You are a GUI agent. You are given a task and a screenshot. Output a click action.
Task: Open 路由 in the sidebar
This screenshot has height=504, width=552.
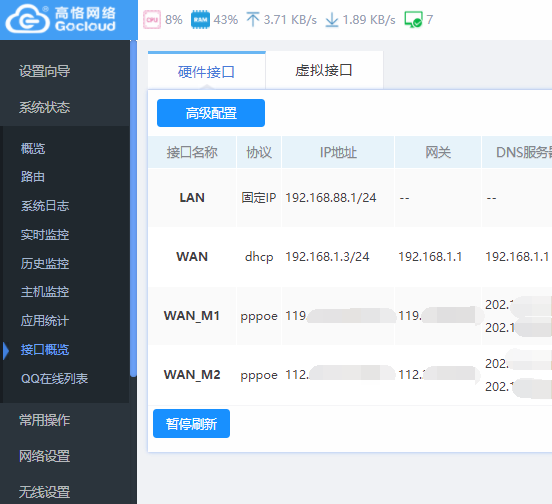(33, 177)
